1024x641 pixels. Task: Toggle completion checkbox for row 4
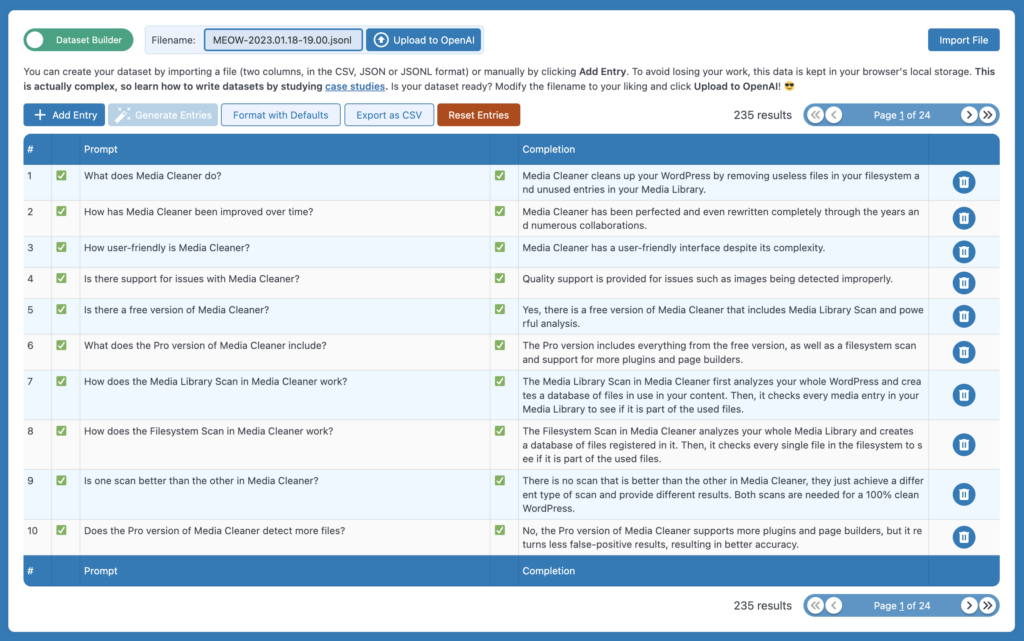(500, 279)
